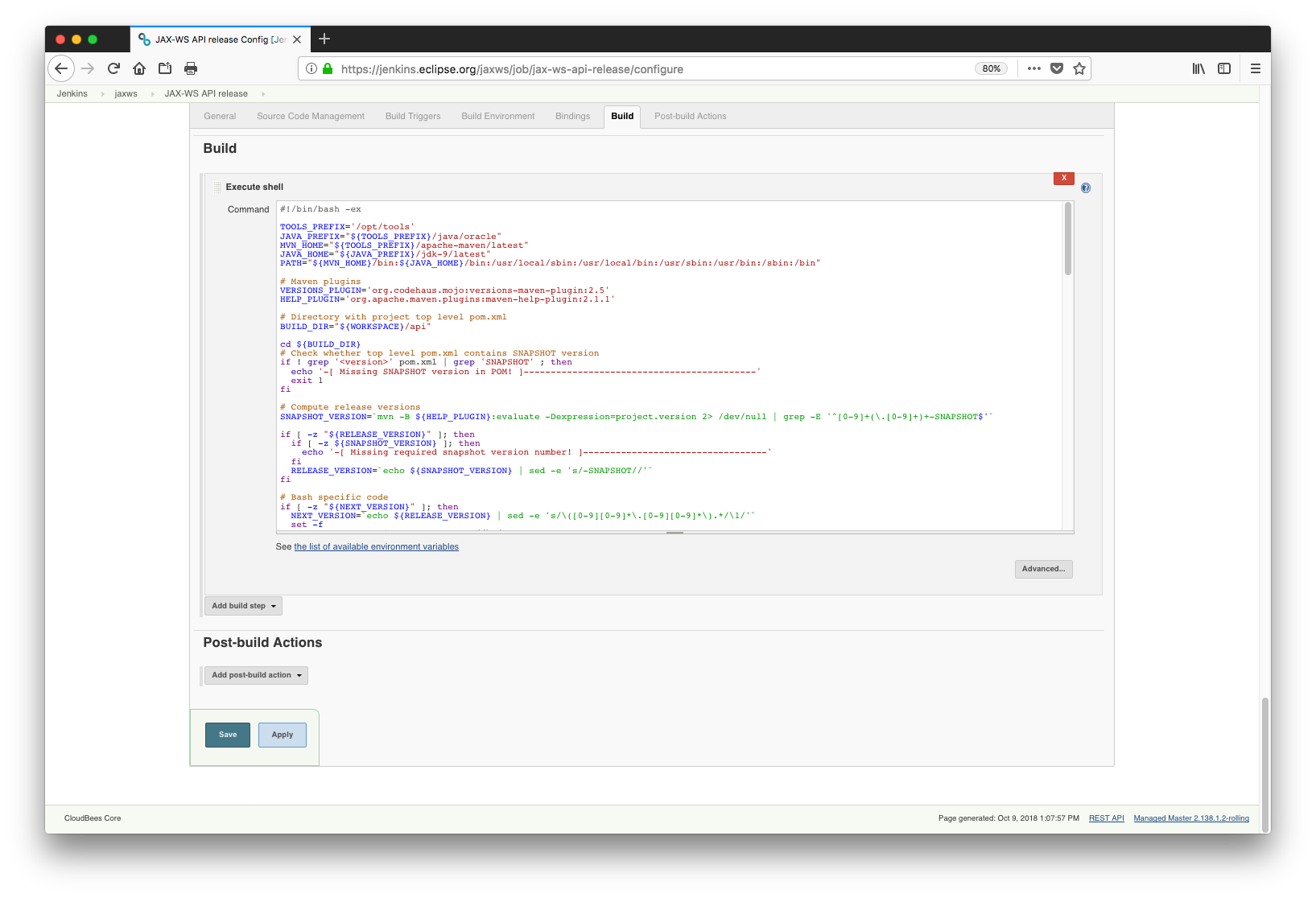Screen dimensions: 1316x898
Task: Switch to the General tab
Action: (x=220, y=117)
